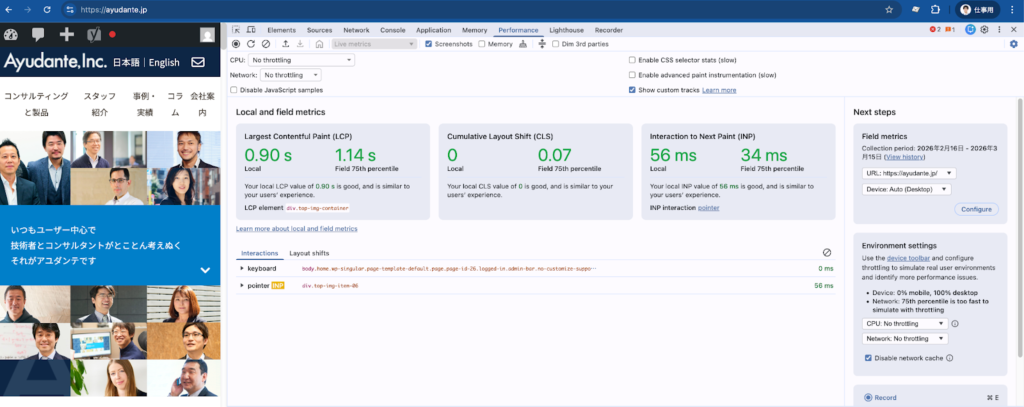1024x407 pixels.
Task: Uncheck the Screenshots checkbox
Action: click(429, 44)
